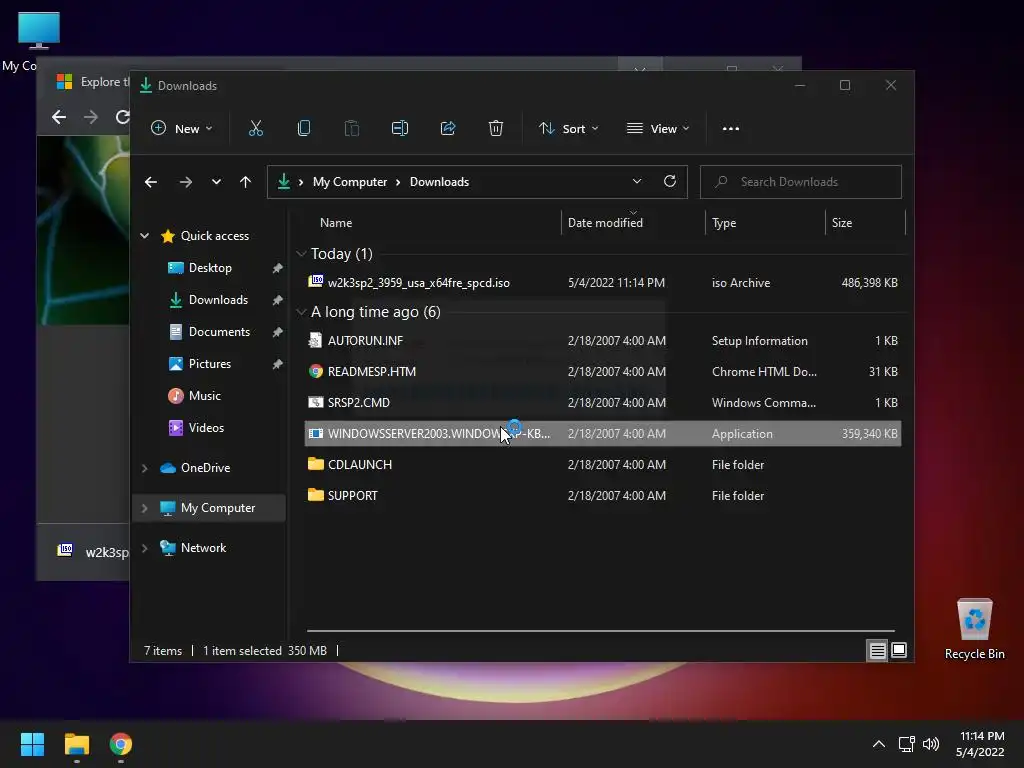The height and width of the screenshot is (768, 1024).
Task: Click the Share icon in toolbar
Action: pos(448,129)
